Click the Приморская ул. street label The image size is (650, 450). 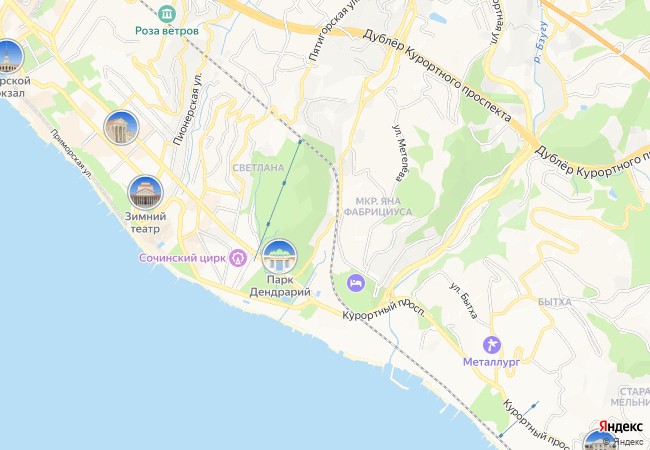pos(71,154)
